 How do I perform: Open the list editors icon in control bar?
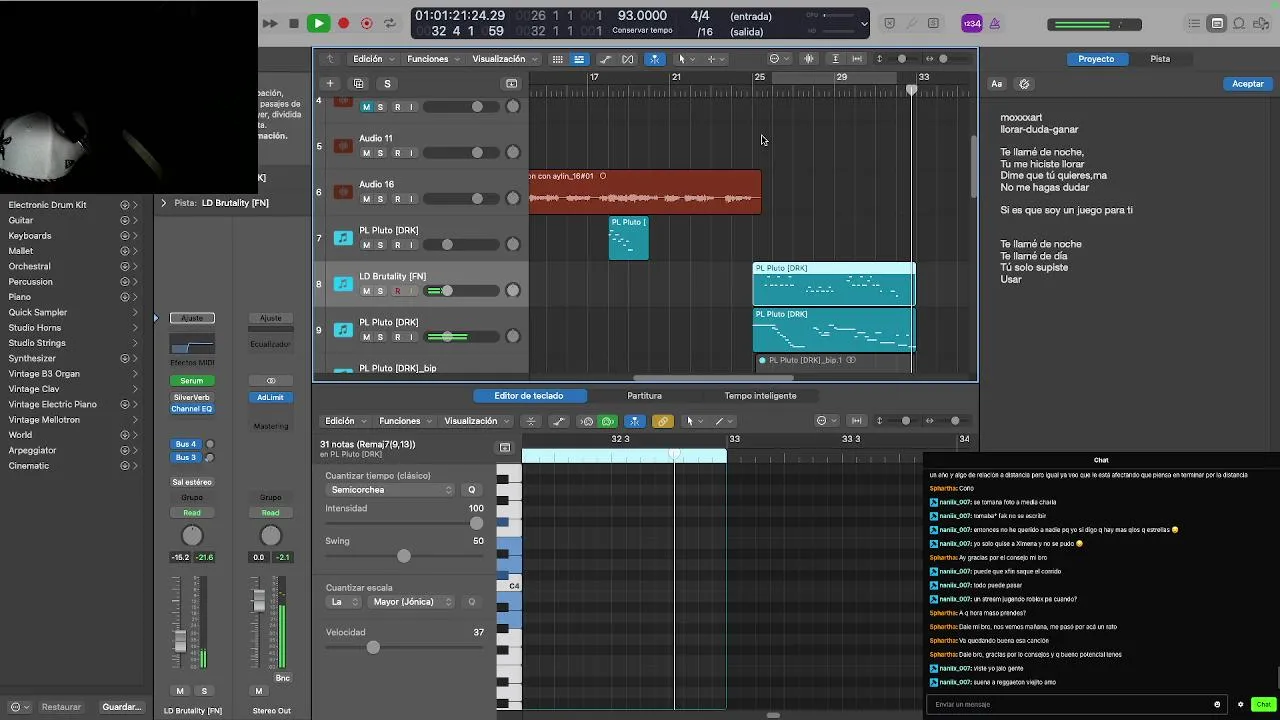(x=1194, y=24)
